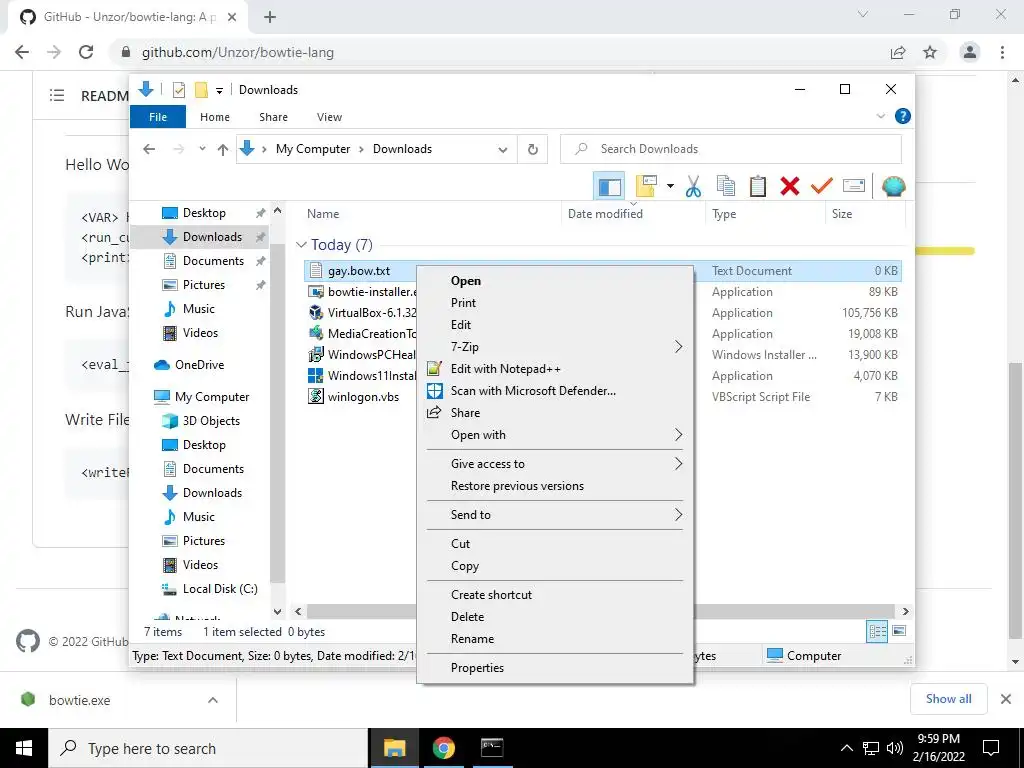Click the Search Downloads field
1024x768 pixels.
pyautogui.click(x=731, y=149)
